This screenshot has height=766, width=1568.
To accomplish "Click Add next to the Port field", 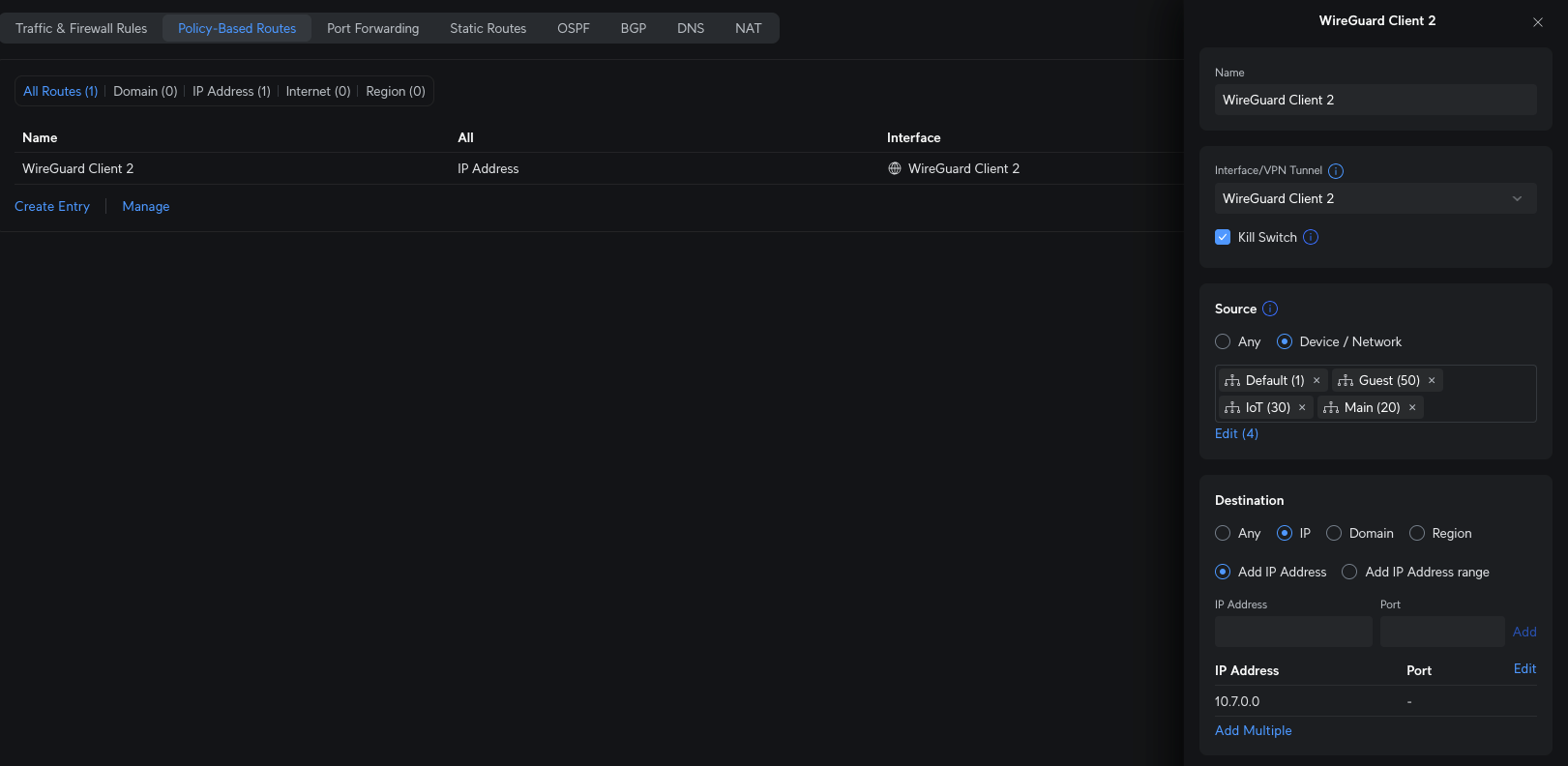I will pos(1524,632).
